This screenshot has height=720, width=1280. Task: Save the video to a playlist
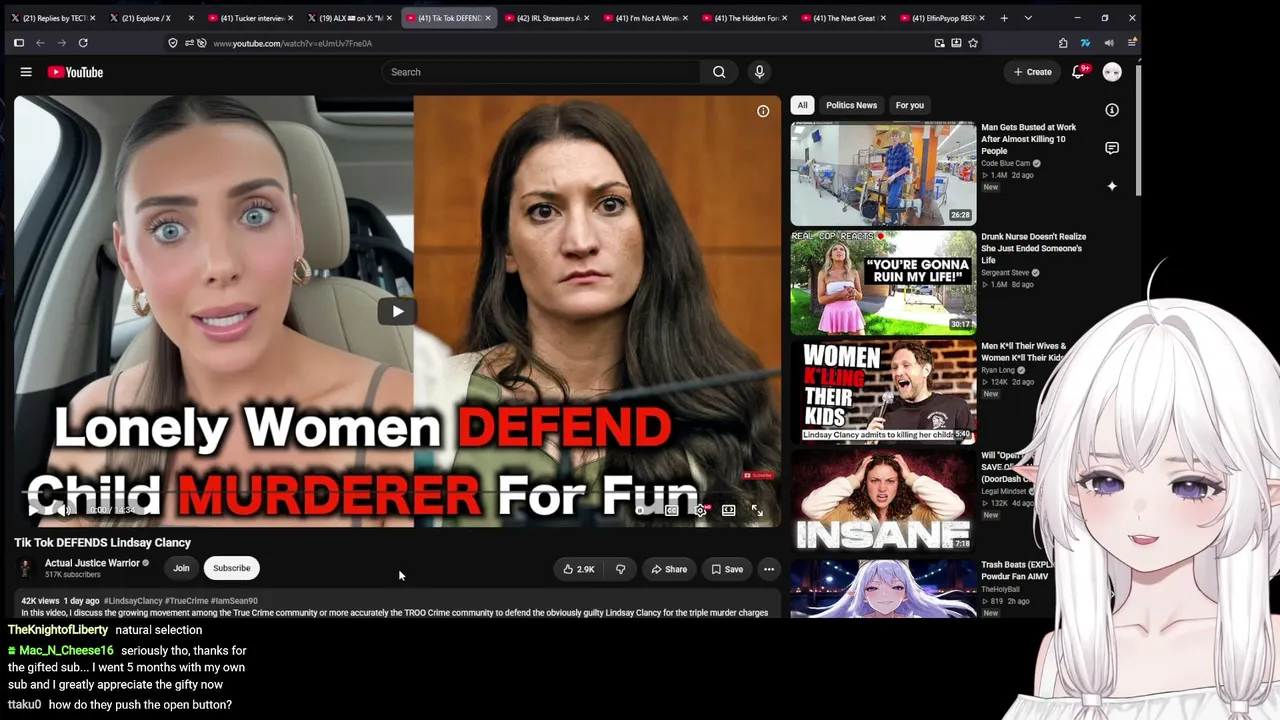coord(727,569)
